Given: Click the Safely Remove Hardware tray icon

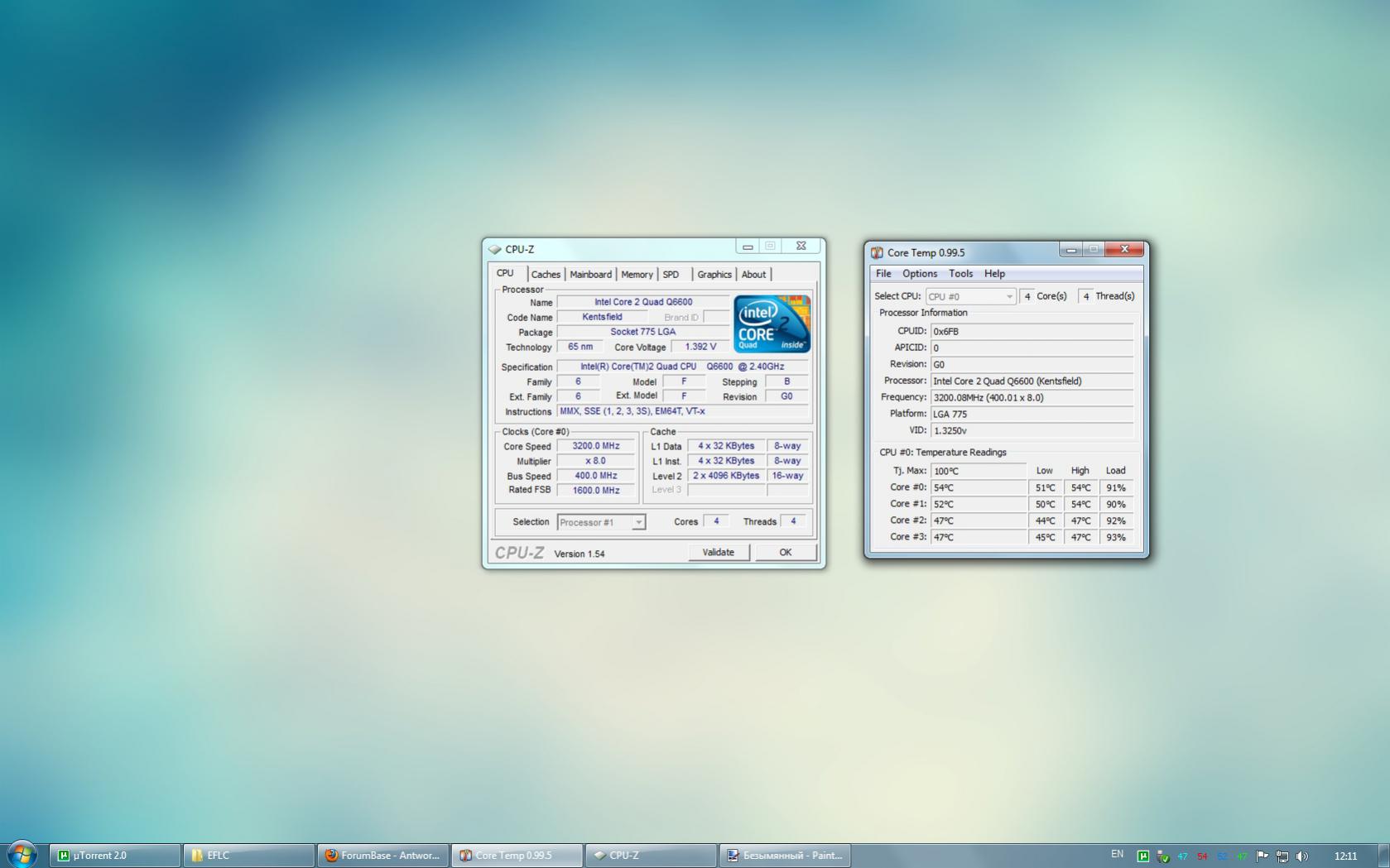Looking at the screenshot, I should [x=1162, y=856].
